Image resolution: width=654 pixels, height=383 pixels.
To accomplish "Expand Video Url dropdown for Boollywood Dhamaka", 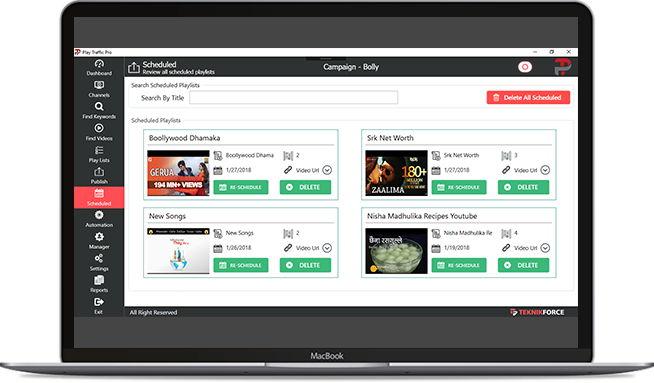I will pyautogui.click(x=327, y=170).
